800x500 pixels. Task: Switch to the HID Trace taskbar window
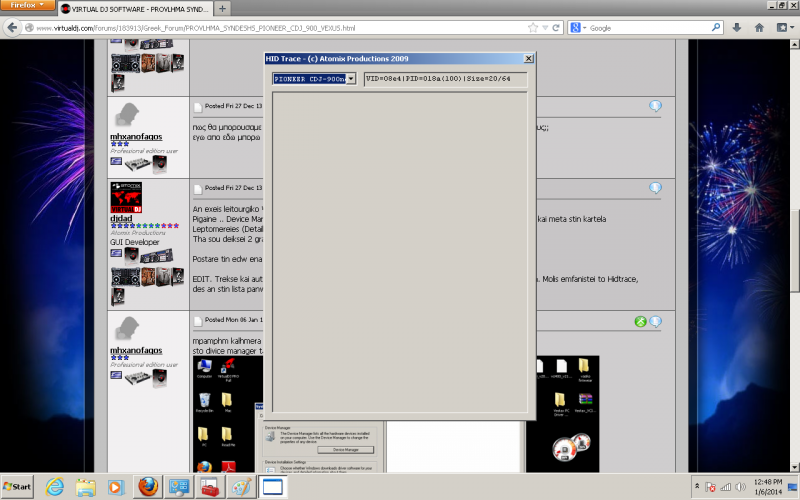click(272, 487)
